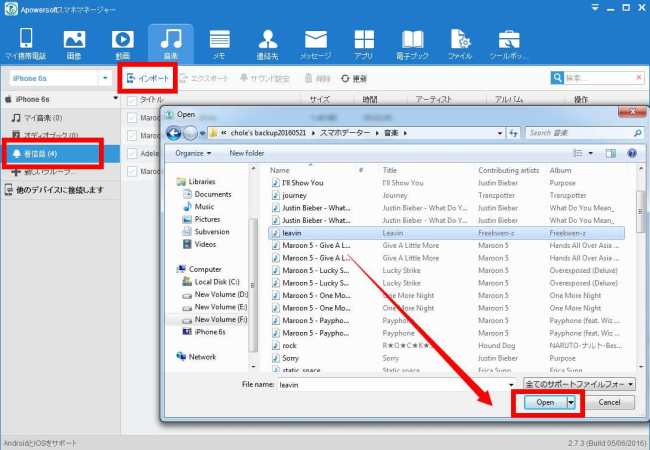
Task: Click the Import toolbar button
Action: [148, 78]
